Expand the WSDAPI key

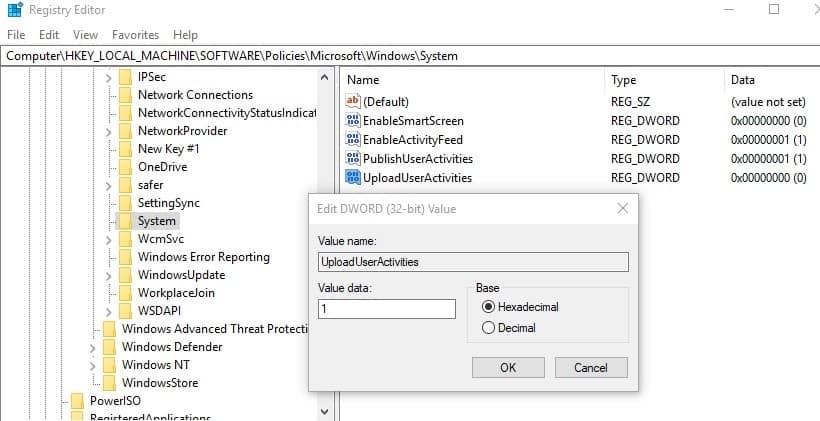108,312
